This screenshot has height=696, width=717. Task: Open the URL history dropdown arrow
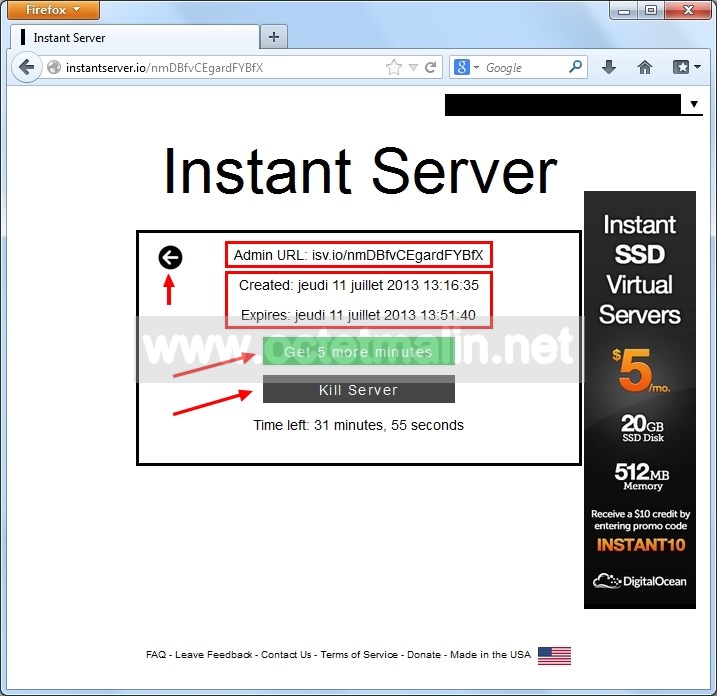click(x=413, y=68)
